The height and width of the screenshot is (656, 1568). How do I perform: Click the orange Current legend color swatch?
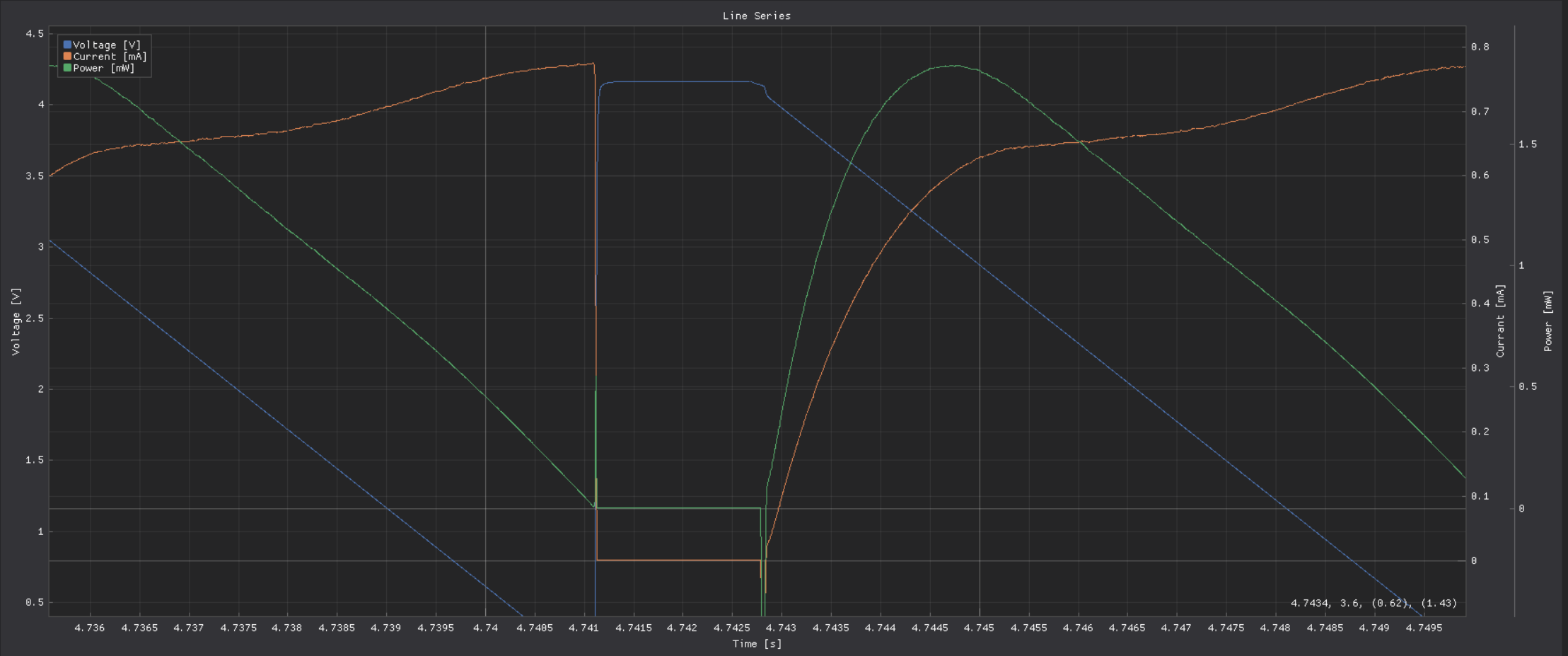(x=67, y=57)
